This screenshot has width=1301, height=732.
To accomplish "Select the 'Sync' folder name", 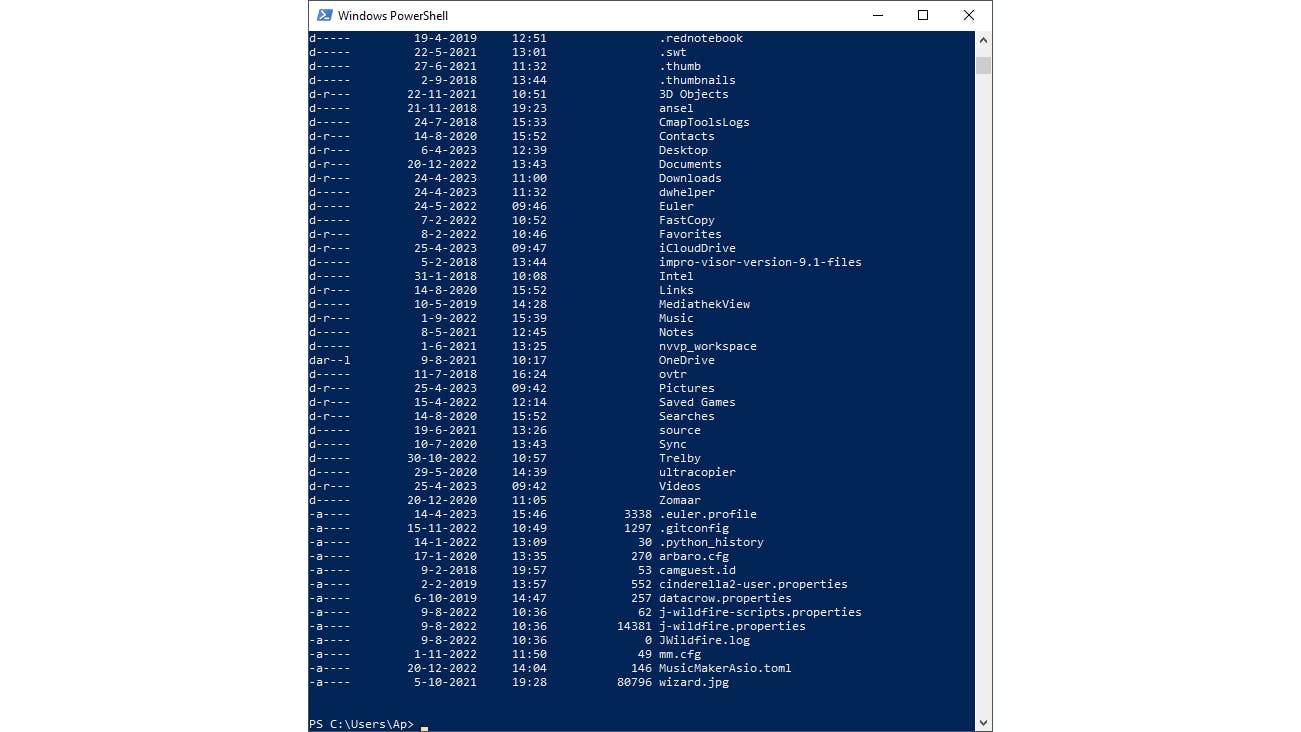I will coord(673,444).
